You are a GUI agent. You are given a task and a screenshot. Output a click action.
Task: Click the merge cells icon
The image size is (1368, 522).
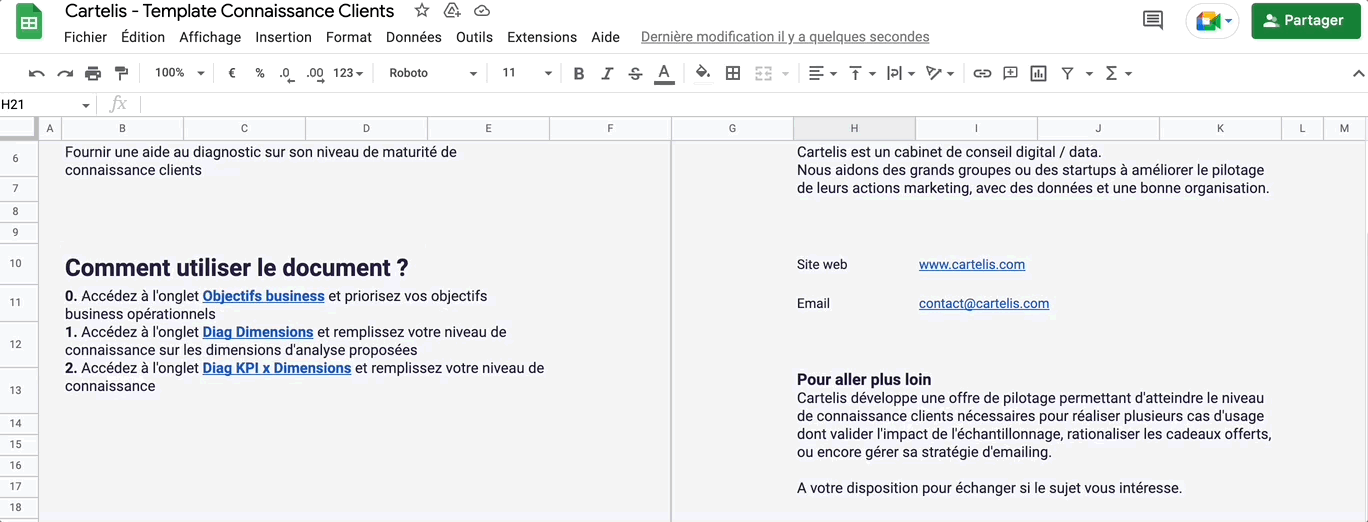[764, 73]
